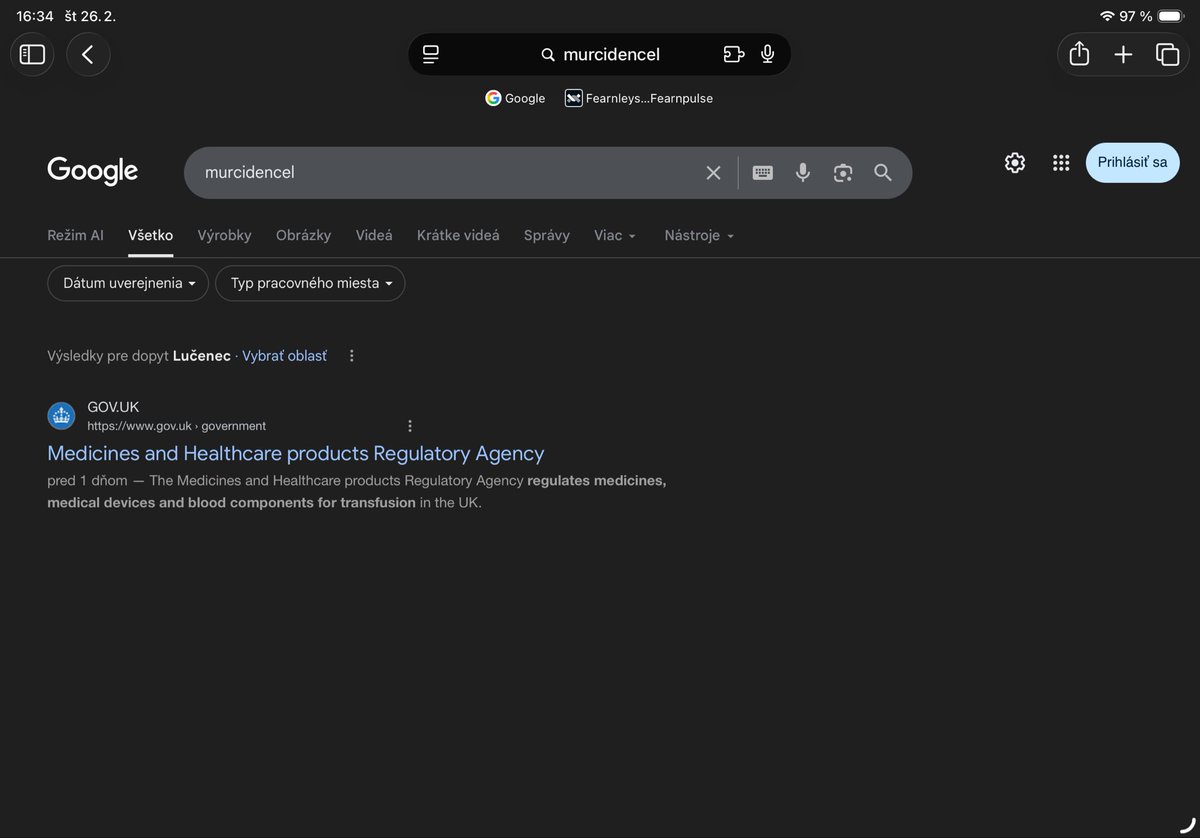The width and height of the screenshot is (1200, 838).
Task: Open location results options menu
Action: (x=352, y=356)
